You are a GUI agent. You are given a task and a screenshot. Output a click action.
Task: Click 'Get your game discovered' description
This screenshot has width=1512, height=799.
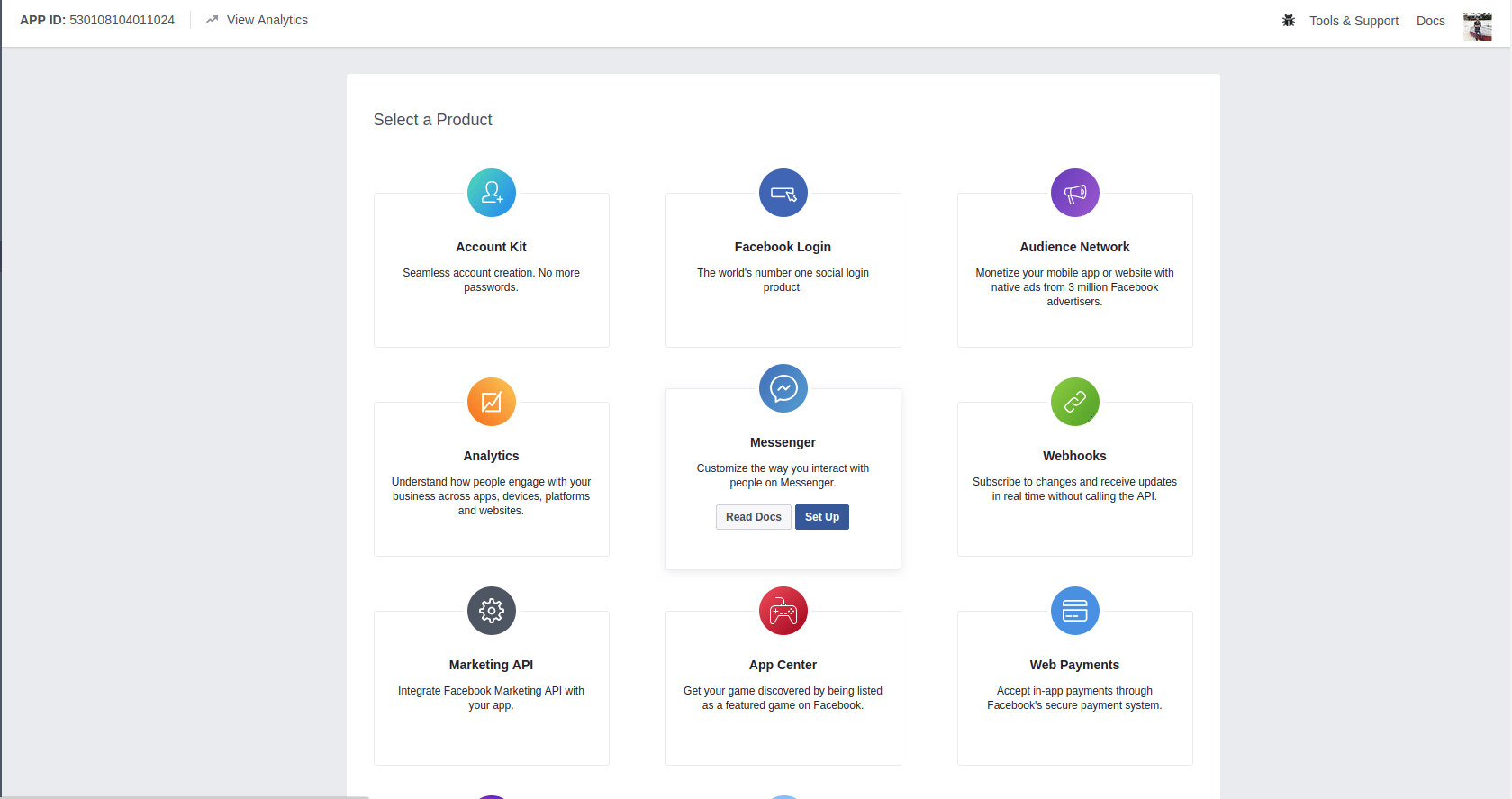pyautogui.click(x=783, y=698)
